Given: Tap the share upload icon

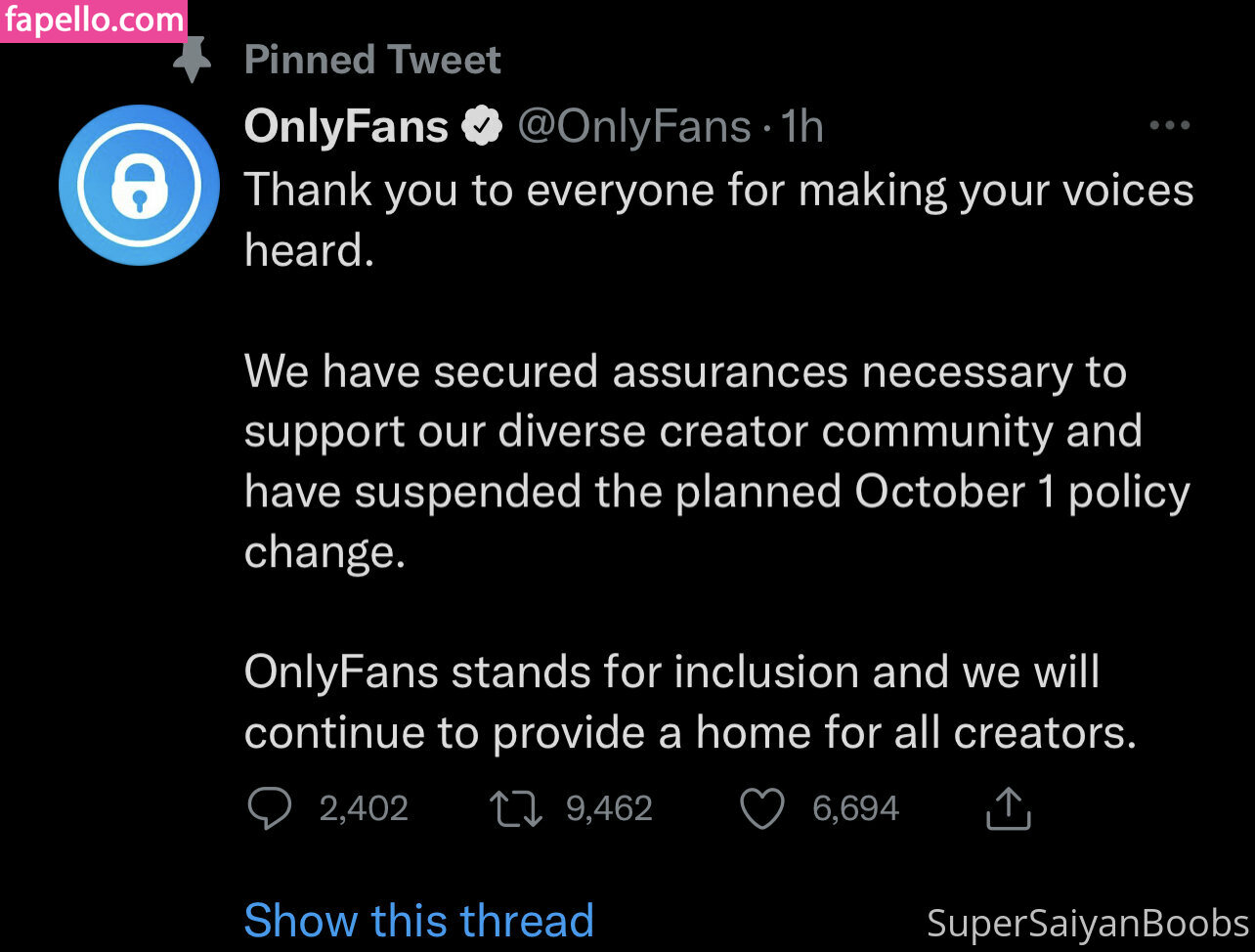Looking at the screenshot, I should point(1008,809).
